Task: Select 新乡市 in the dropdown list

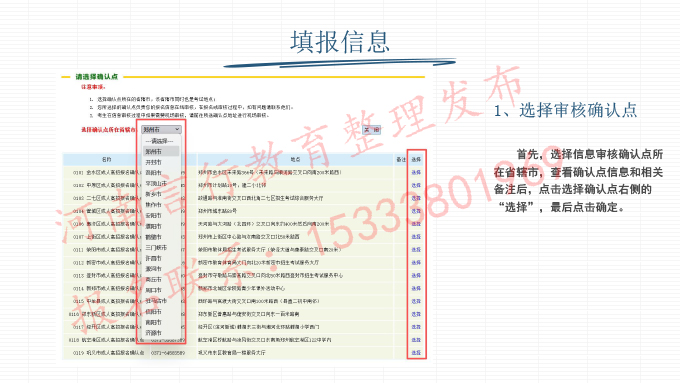Action: [153, 194]
